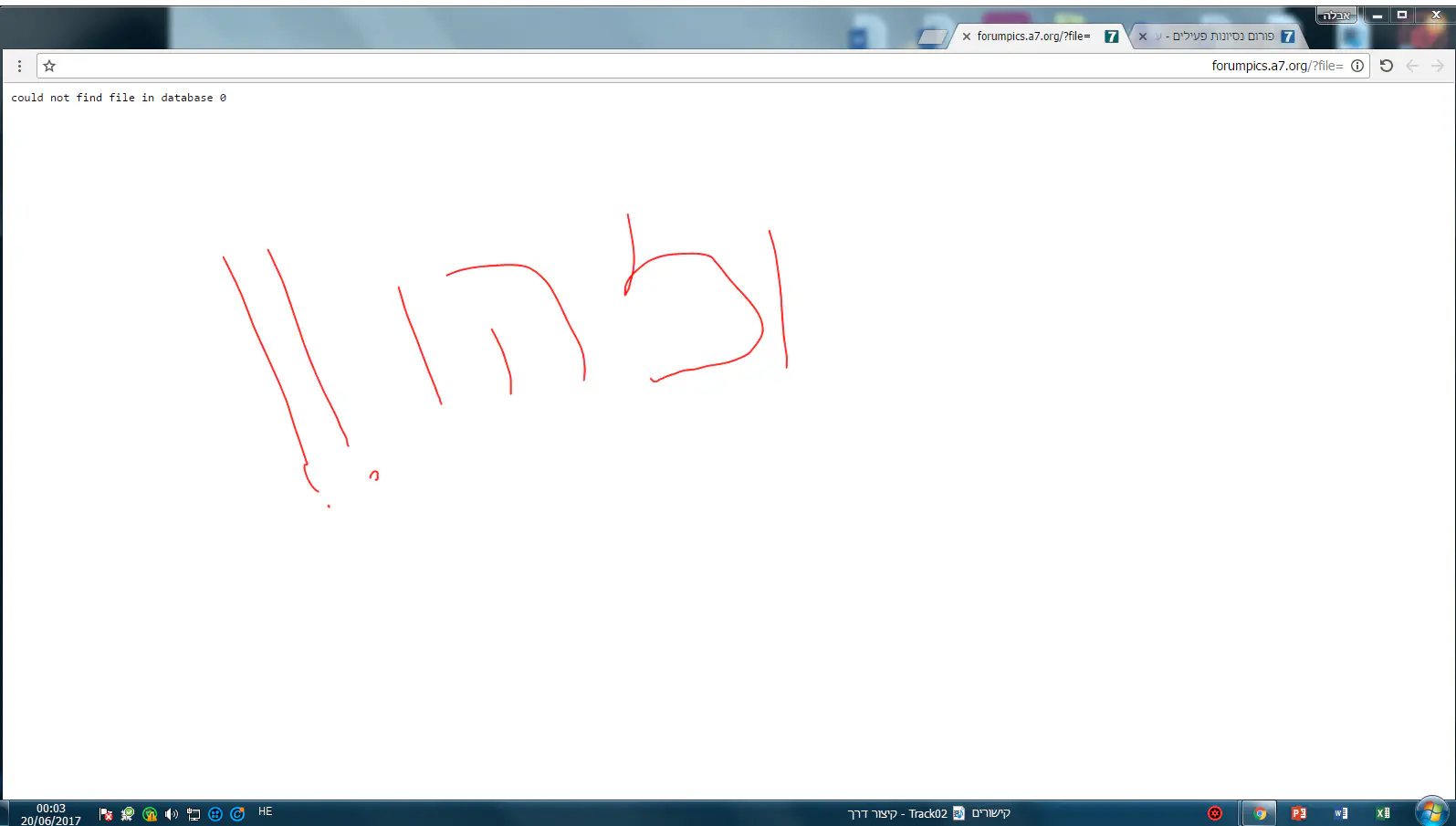The width and height of the screenshot is (1456, 826).
Task: Select the forumpics.a7.org/?file= tab
Action: coord(1033,37)
